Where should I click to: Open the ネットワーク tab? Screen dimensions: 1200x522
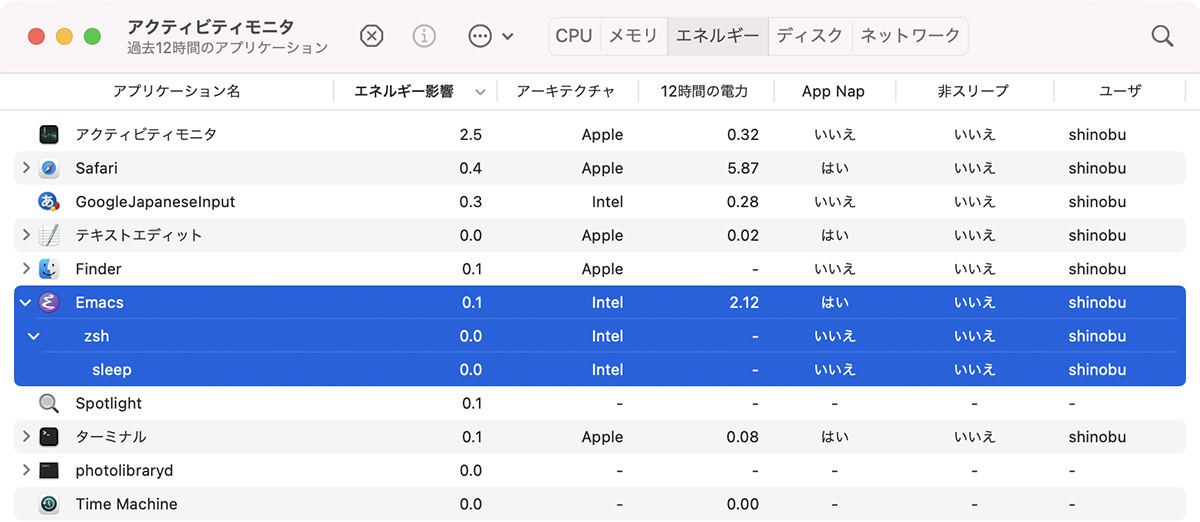pos(910,36)
